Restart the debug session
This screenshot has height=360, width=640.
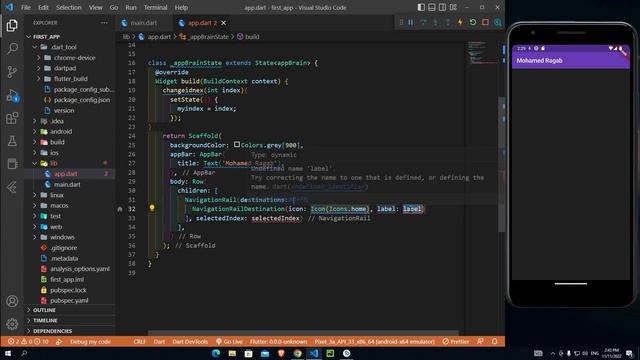pyautogui.click(x=473, y=22)
